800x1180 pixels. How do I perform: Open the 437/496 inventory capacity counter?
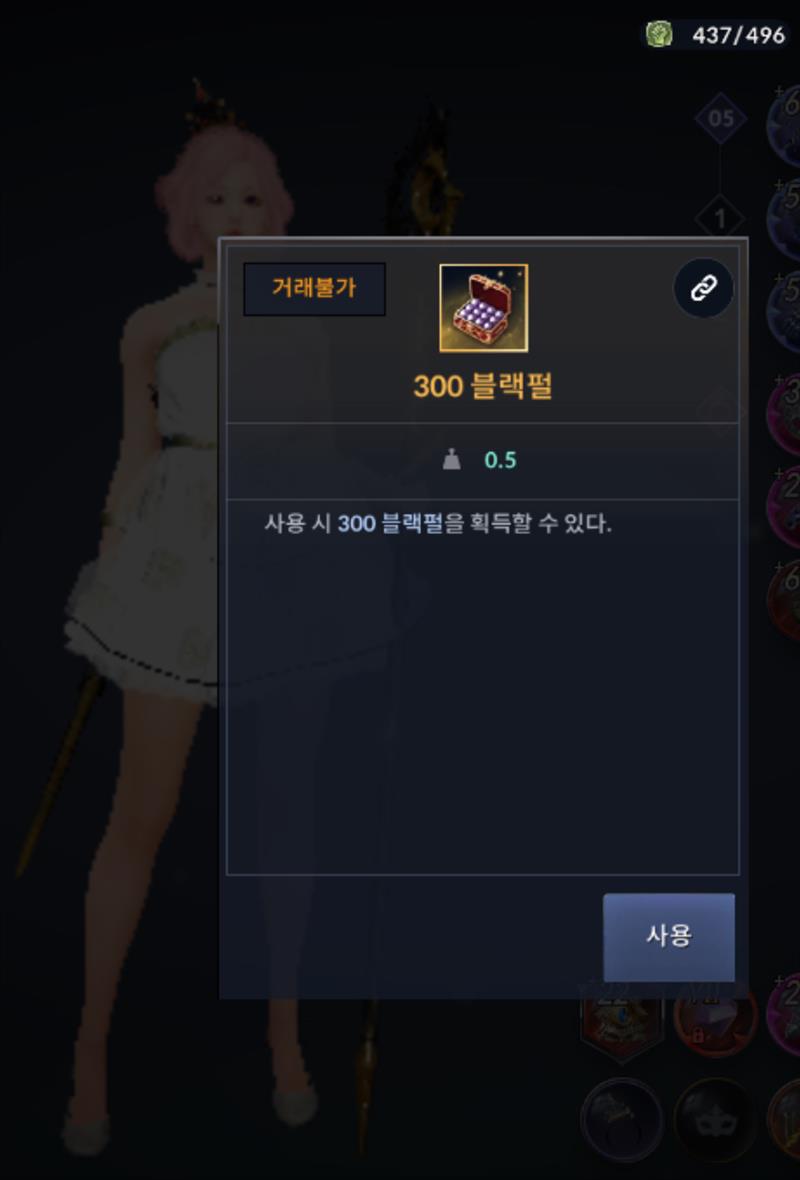click(x=738, y=35)
